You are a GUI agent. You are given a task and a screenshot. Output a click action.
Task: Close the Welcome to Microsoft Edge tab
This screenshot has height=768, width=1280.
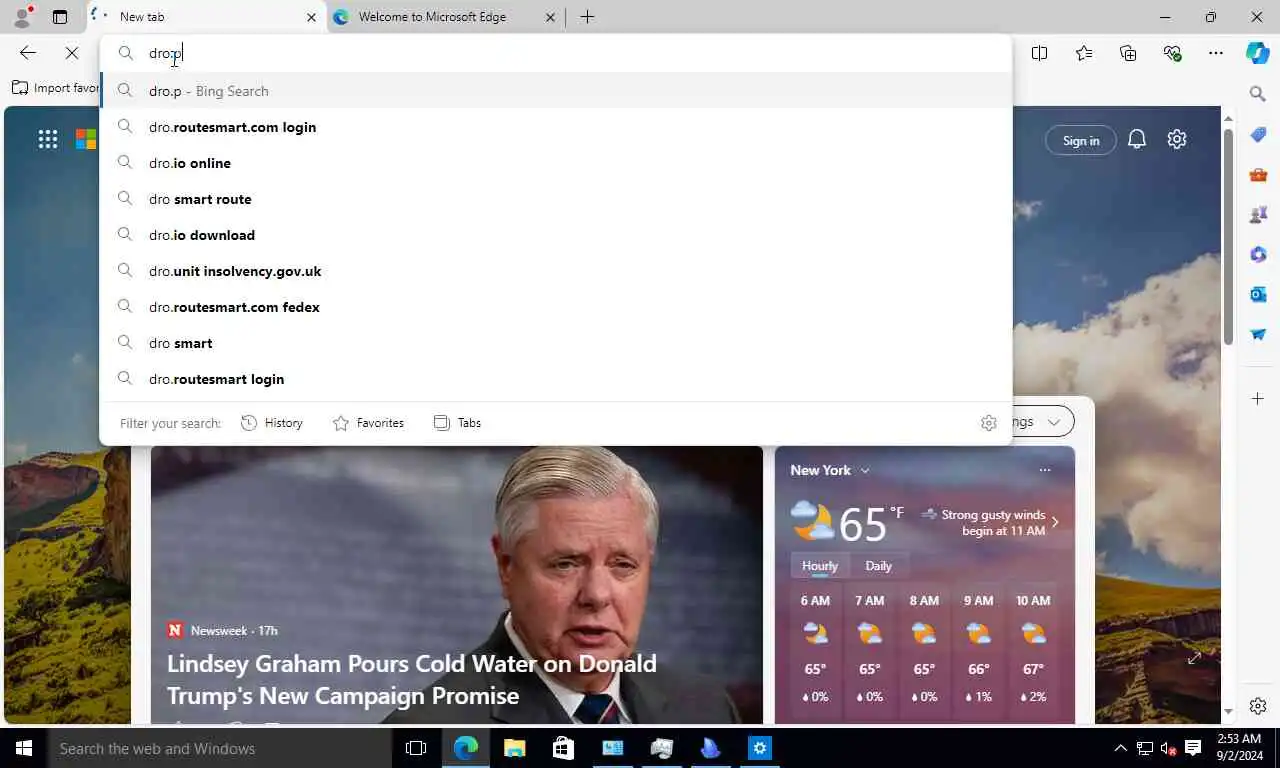pos(551,17)
